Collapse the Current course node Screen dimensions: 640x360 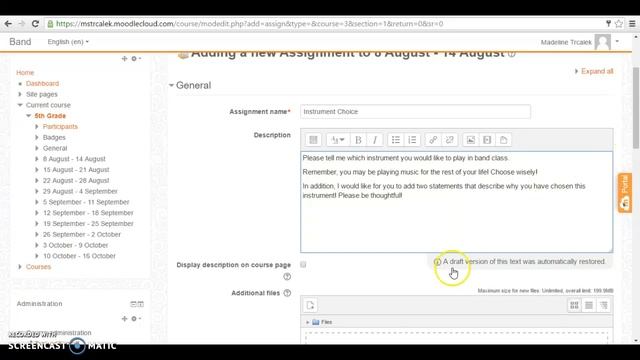(x=20, y=105)
